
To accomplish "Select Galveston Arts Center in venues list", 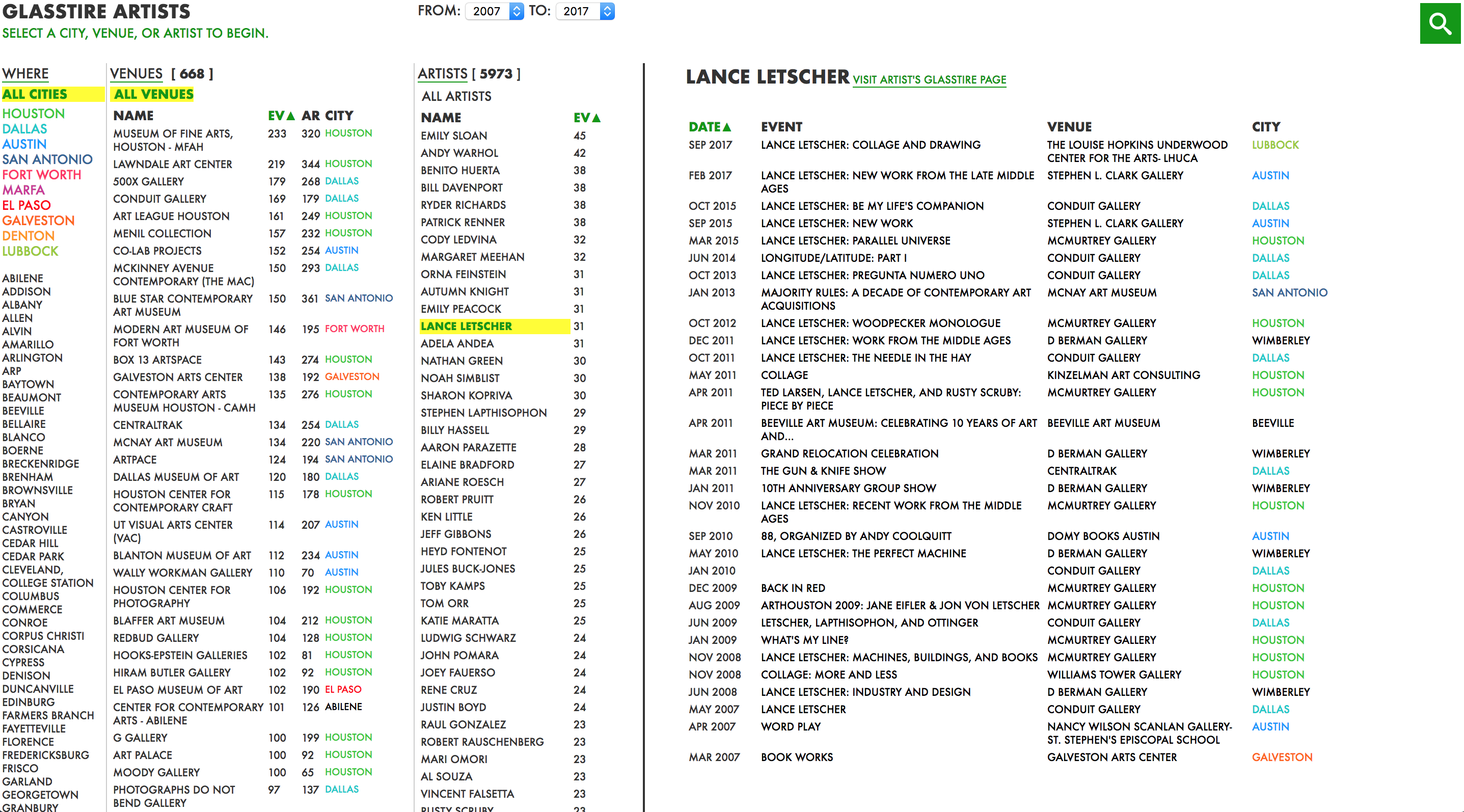I will (x=178, y=378).
